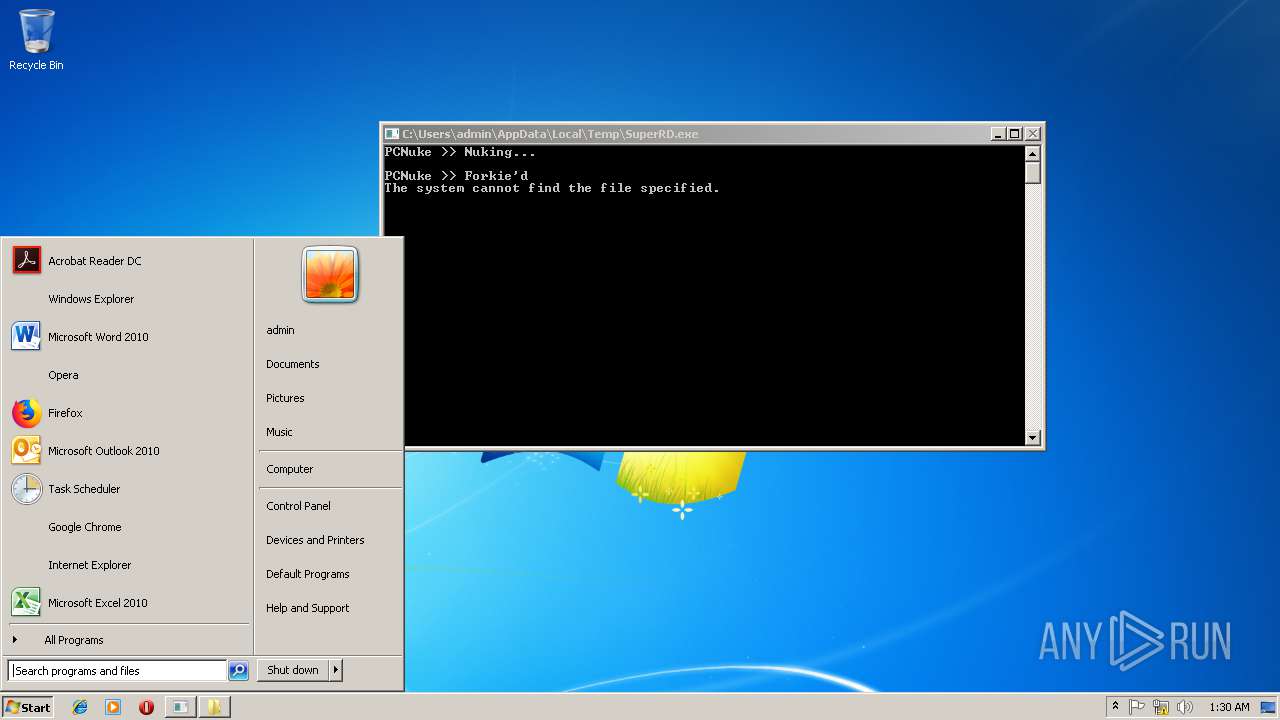Open Help and Support

pyautogui.click(x=330, y=608)
